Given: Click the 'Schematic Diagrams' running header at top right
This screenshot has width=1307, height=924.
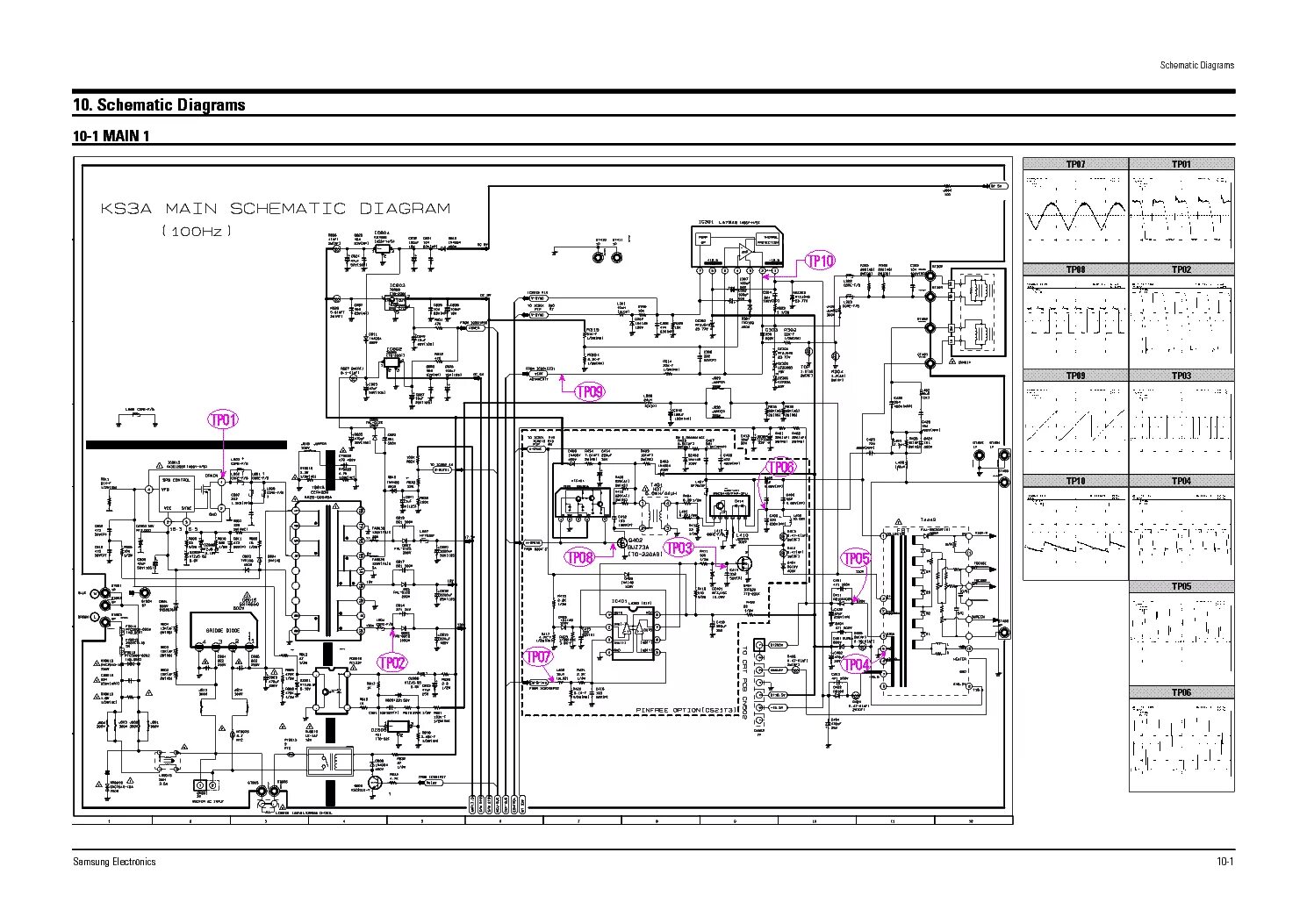Looking at the screenshot, I should pyautogui.click(x=1196, y=65).
